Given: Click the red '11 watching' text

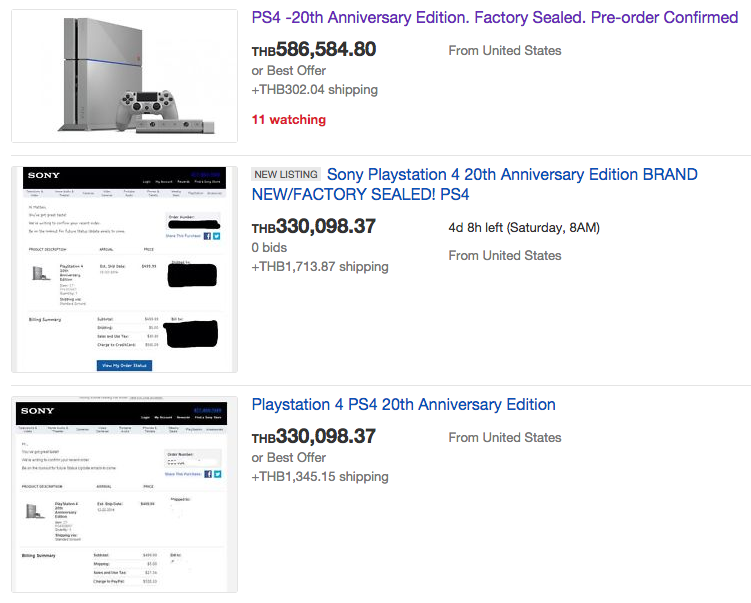Looking at the screenshot, I should (288, 119).
